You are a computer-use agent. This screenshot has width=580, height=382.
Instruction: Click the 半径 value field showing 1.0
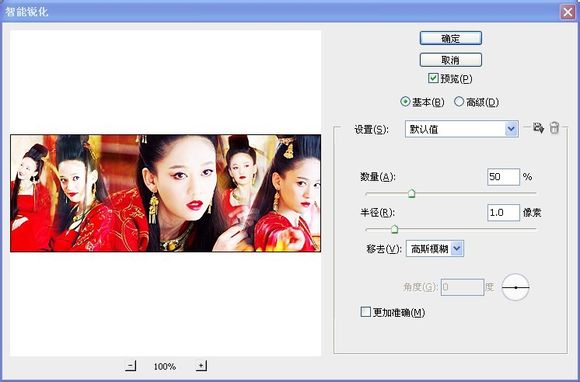click(503, 212)
